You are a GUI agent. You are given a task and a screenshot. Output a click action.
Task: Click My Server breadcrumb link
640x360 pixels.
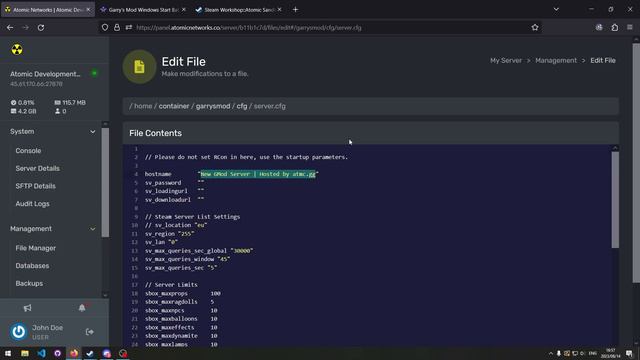[x=506, y=60]
